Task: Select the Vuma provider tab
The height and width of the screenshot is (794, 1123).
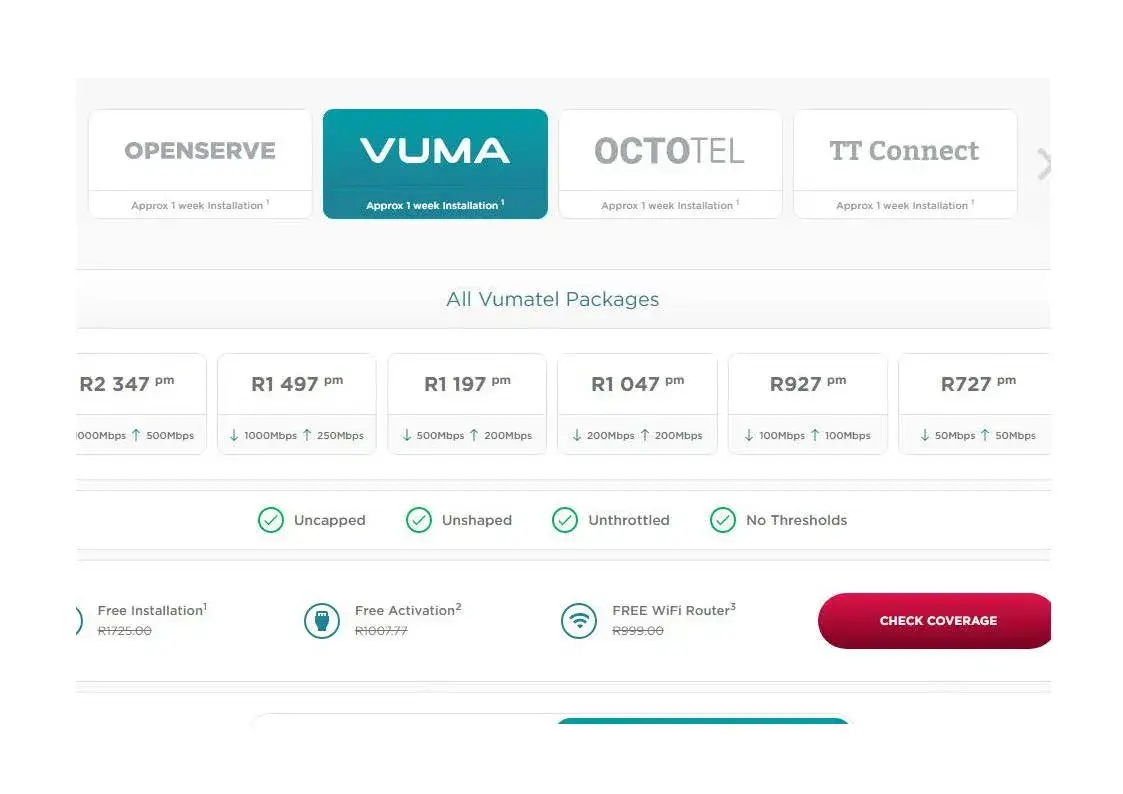Action: pos(435,163)
